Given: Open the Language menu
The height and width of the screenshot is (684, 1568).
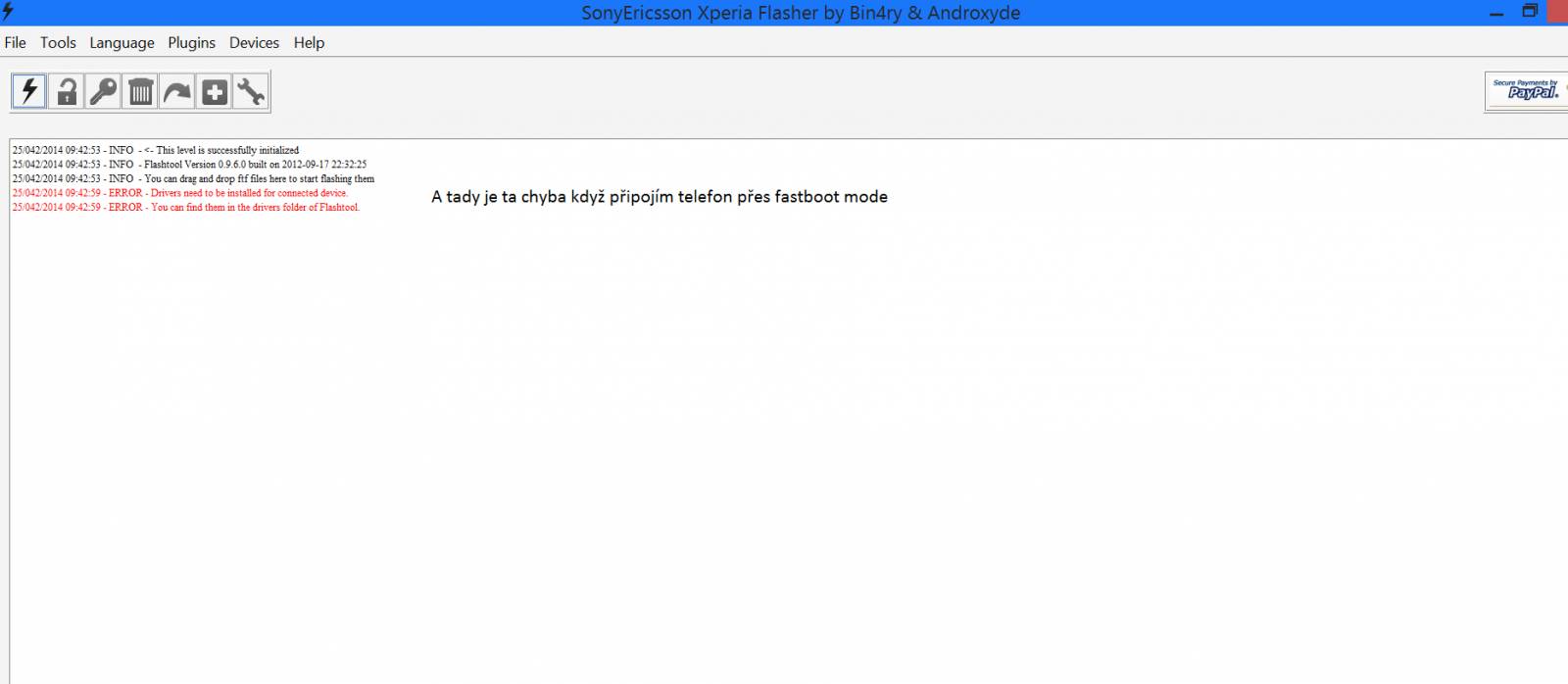Looking at the screenshot, I should click(x=122, y=42).
